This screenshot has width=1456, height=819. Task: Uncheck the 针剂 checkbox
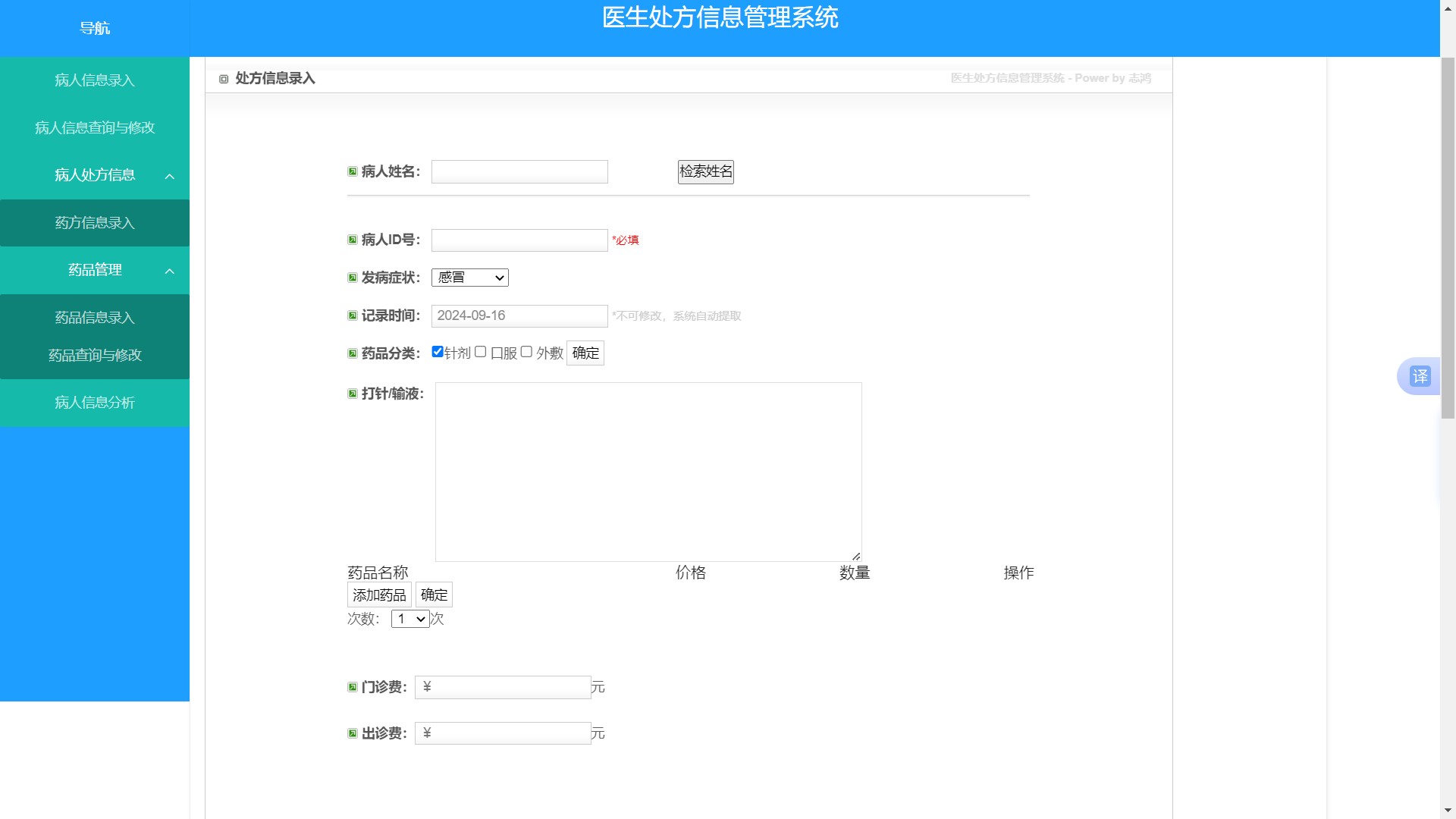click(438, 352)
